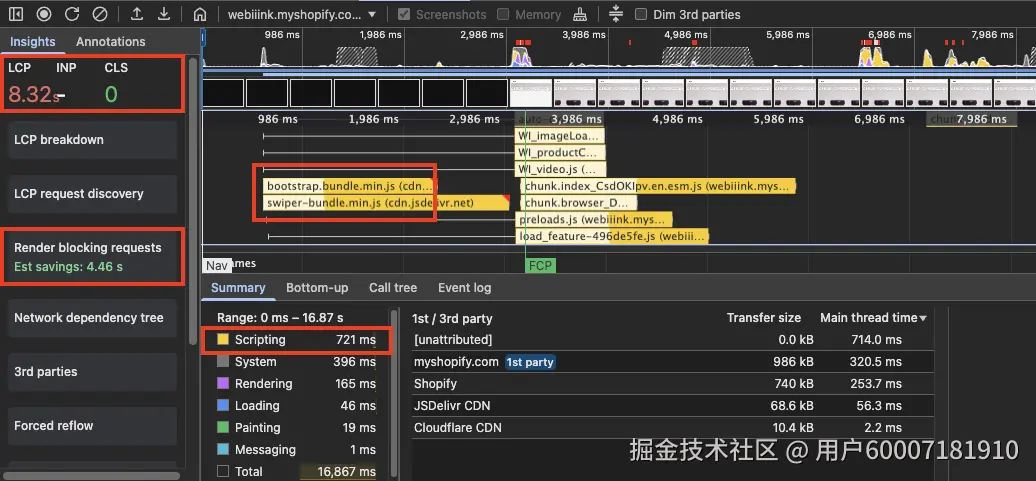Clear the current performance recording
This screenshot has height=481, width=1036.
tap(100, 14)
